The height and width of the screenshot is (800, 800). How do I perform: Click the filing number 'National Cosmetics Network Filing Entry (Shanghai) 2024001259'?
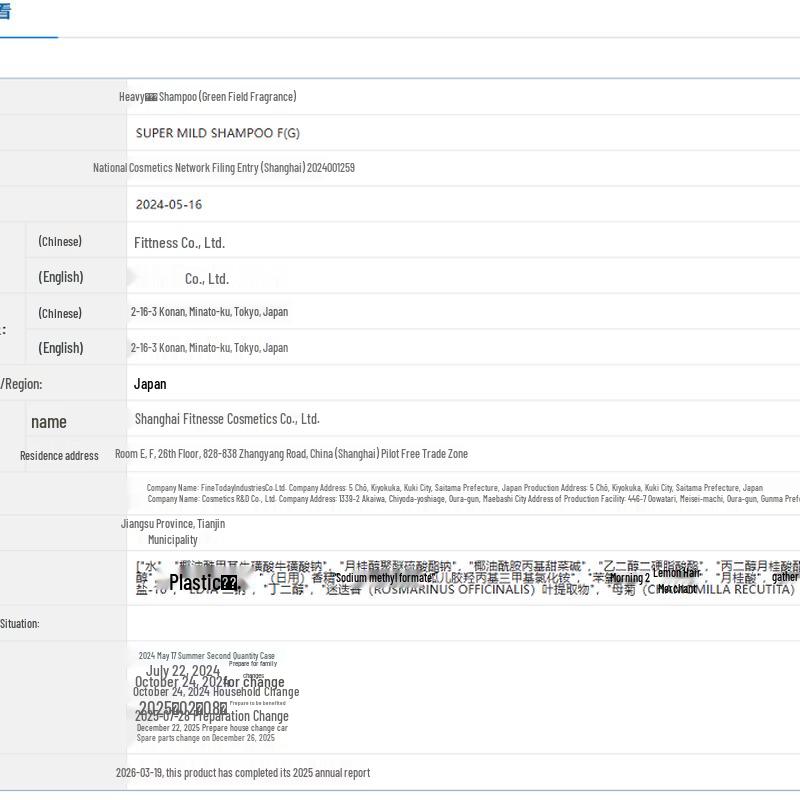coord(224,168)
